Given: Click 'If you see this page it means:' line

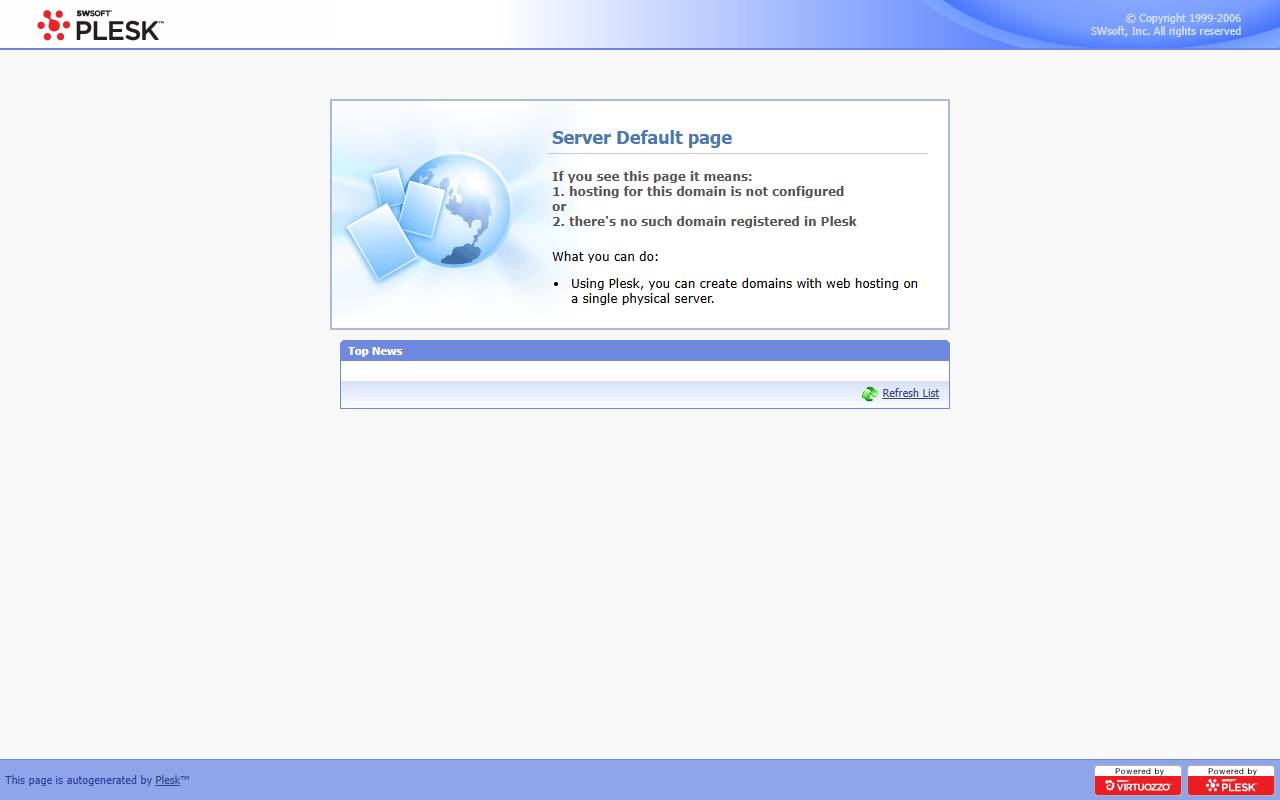Looking at the screenshot, I should coord(652,176).
